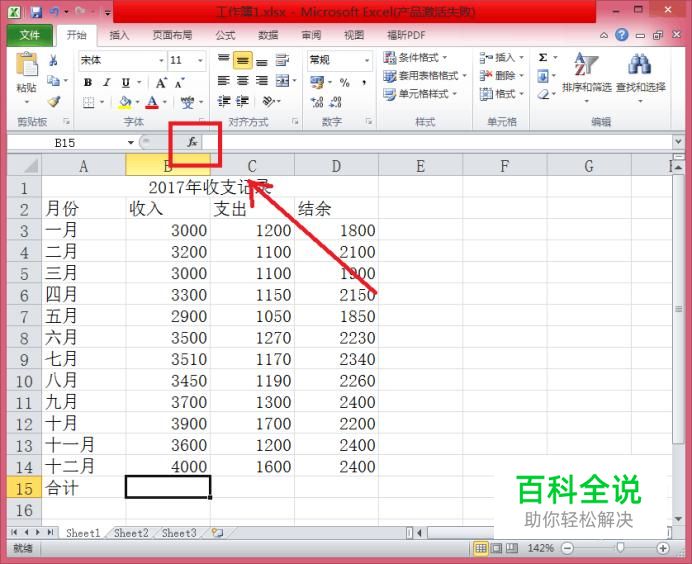The width and height of the screenshot is (692, 564).
Task: Toggle middle vertical alignment
Action: [x=243, y=60]
